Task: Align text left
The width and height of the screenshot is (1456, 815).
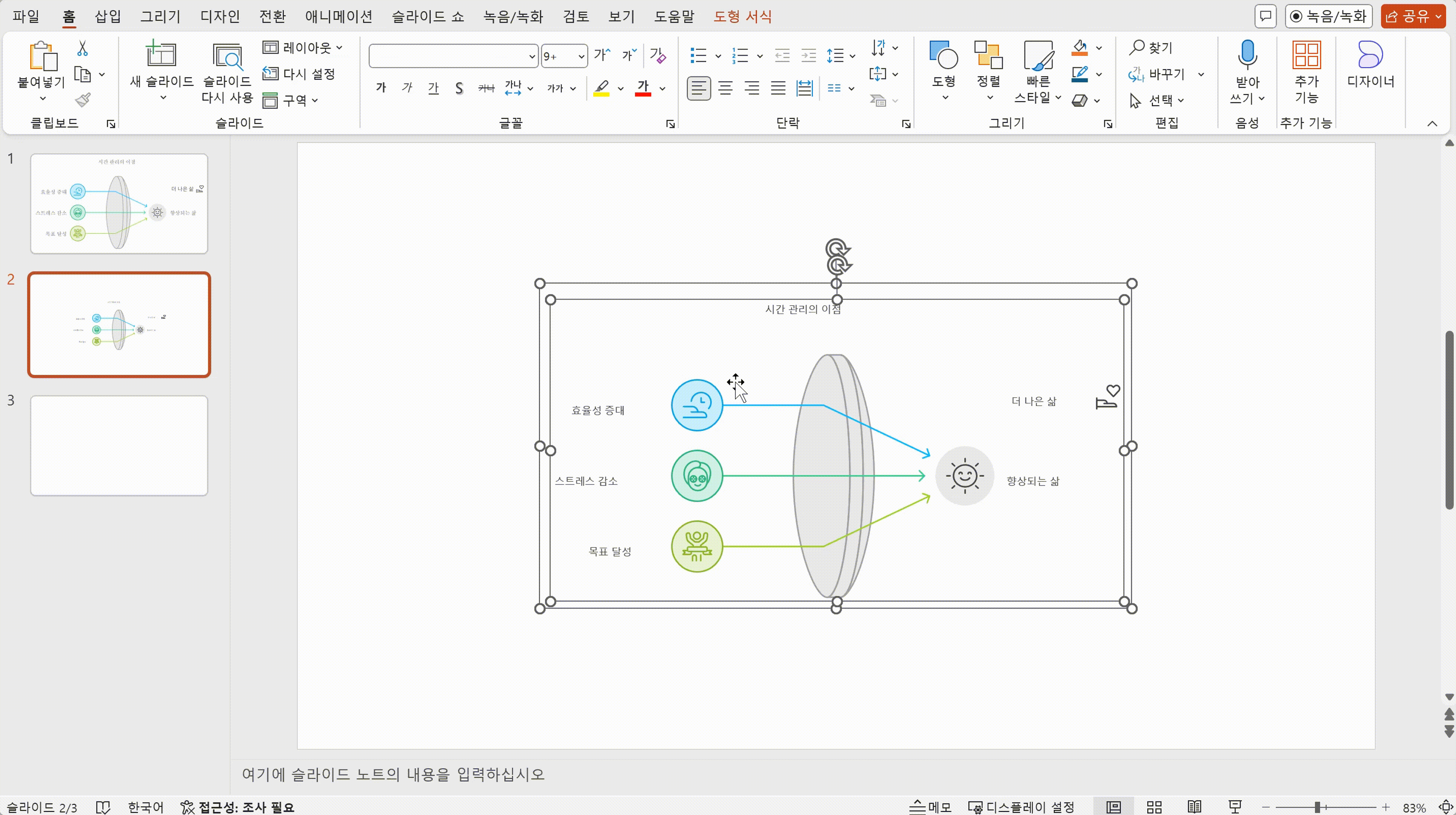Action: point(699,88)
